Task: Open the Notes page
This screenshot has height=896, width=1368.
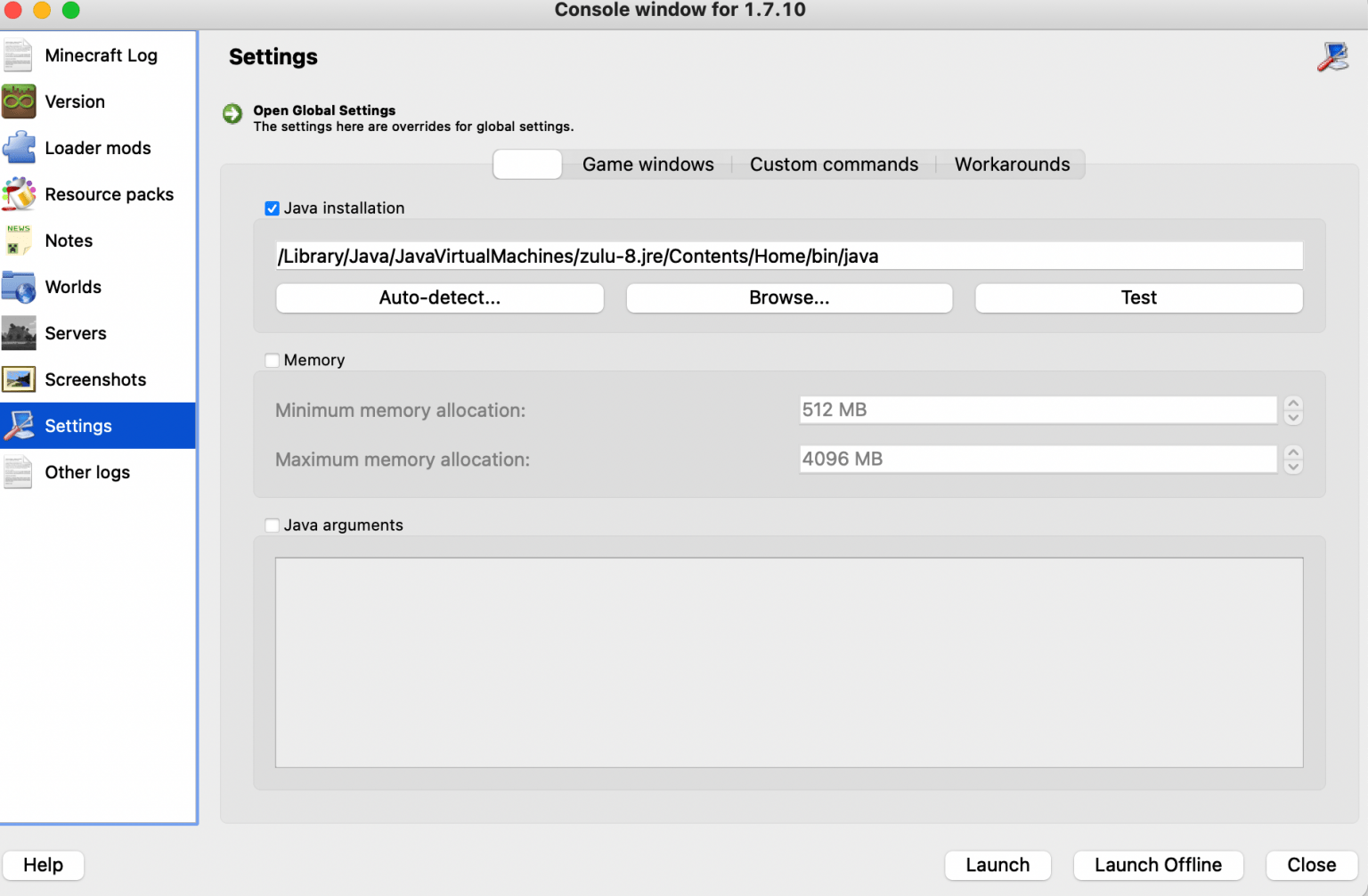Action: 69,240
